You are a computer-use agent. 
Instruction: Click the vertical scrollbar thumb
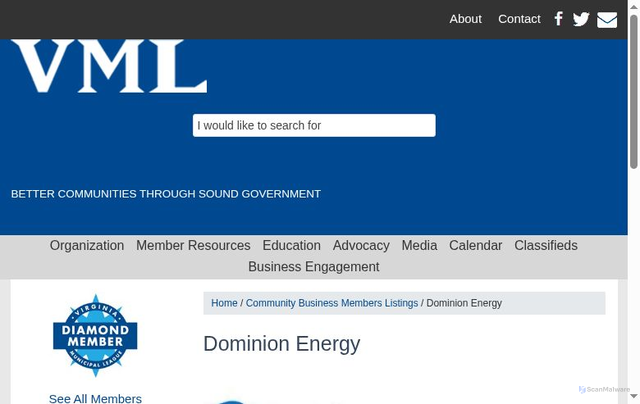point(633,91)
